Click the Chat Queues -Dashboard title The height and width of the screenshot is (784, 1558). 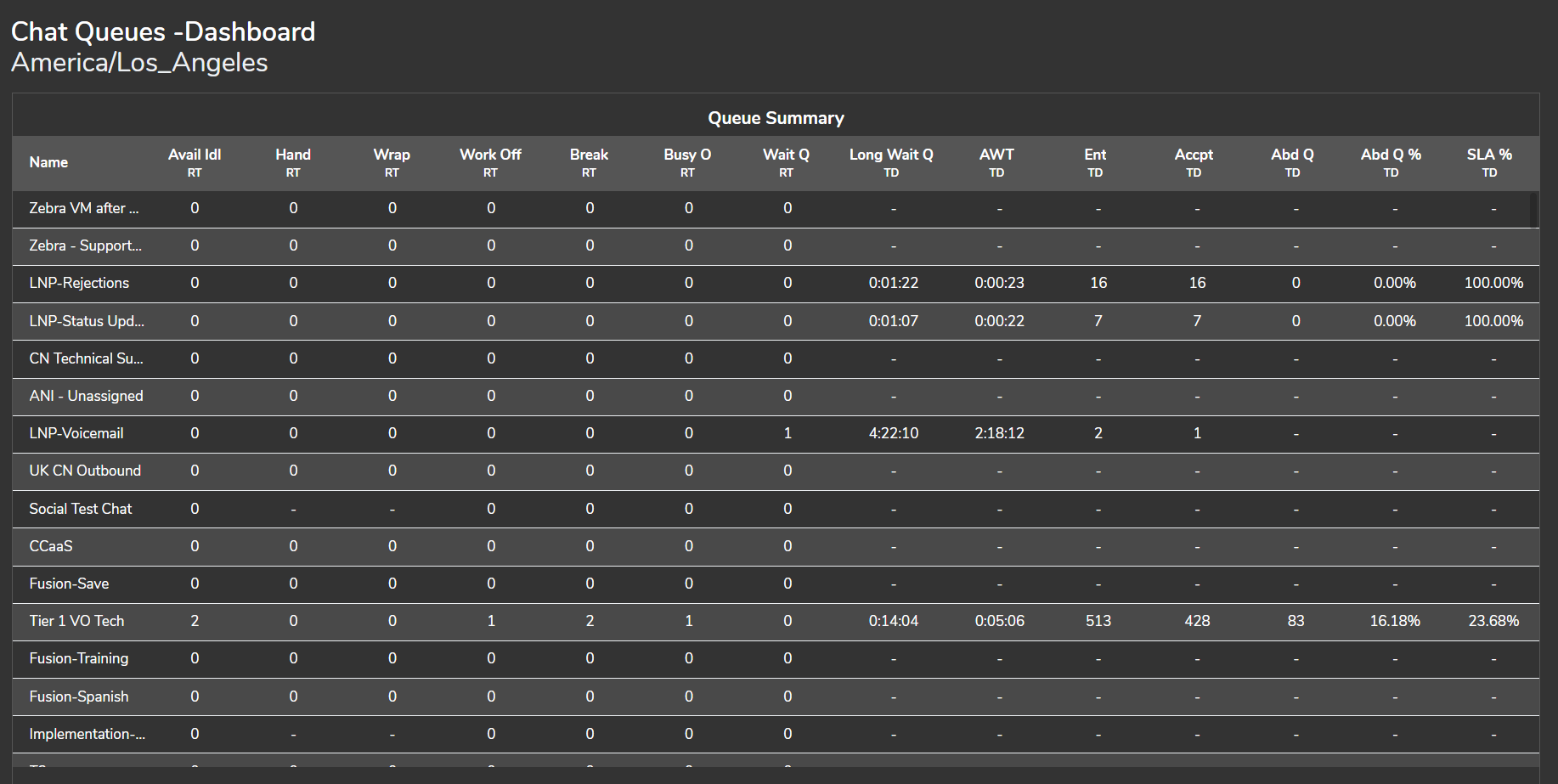tap(163, 31)
